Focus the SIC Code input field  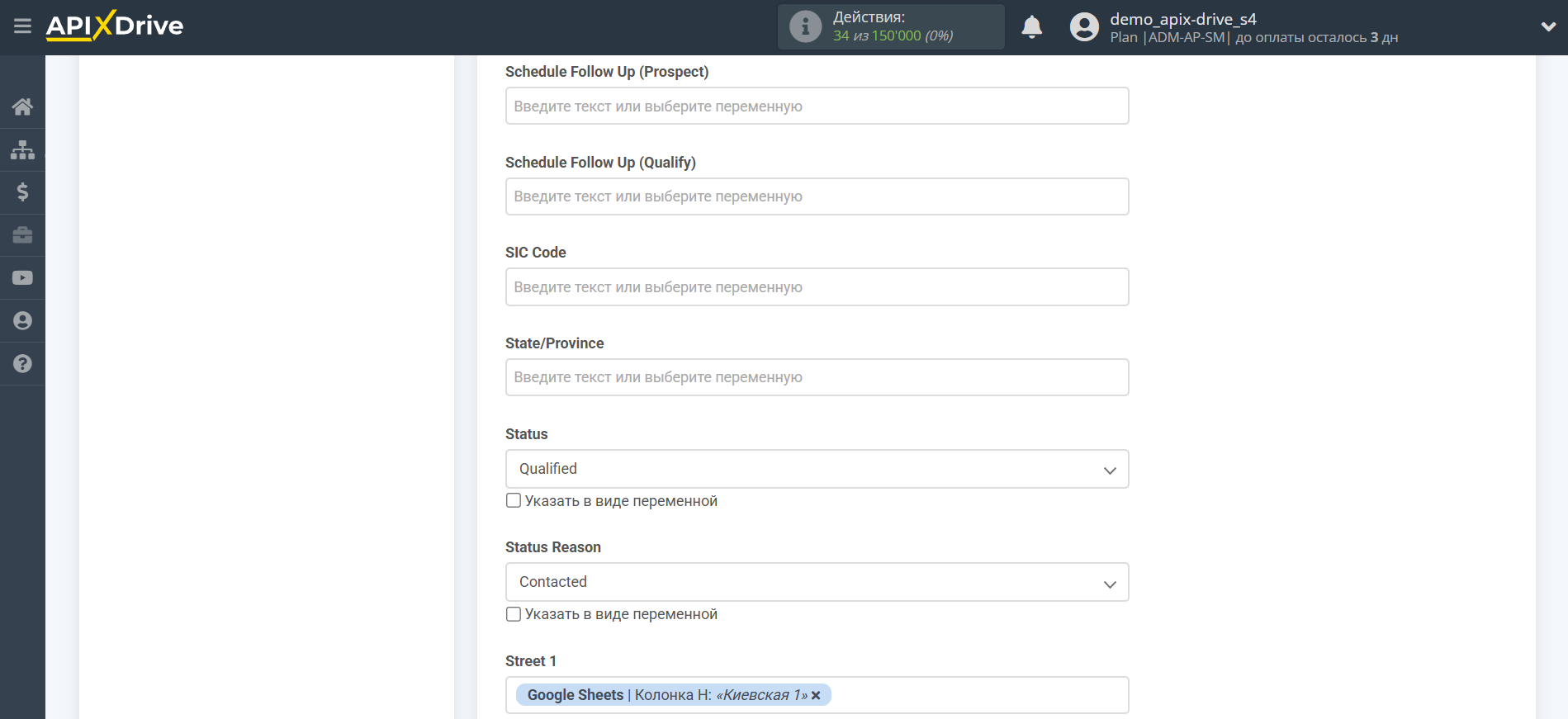click(817, 287)
